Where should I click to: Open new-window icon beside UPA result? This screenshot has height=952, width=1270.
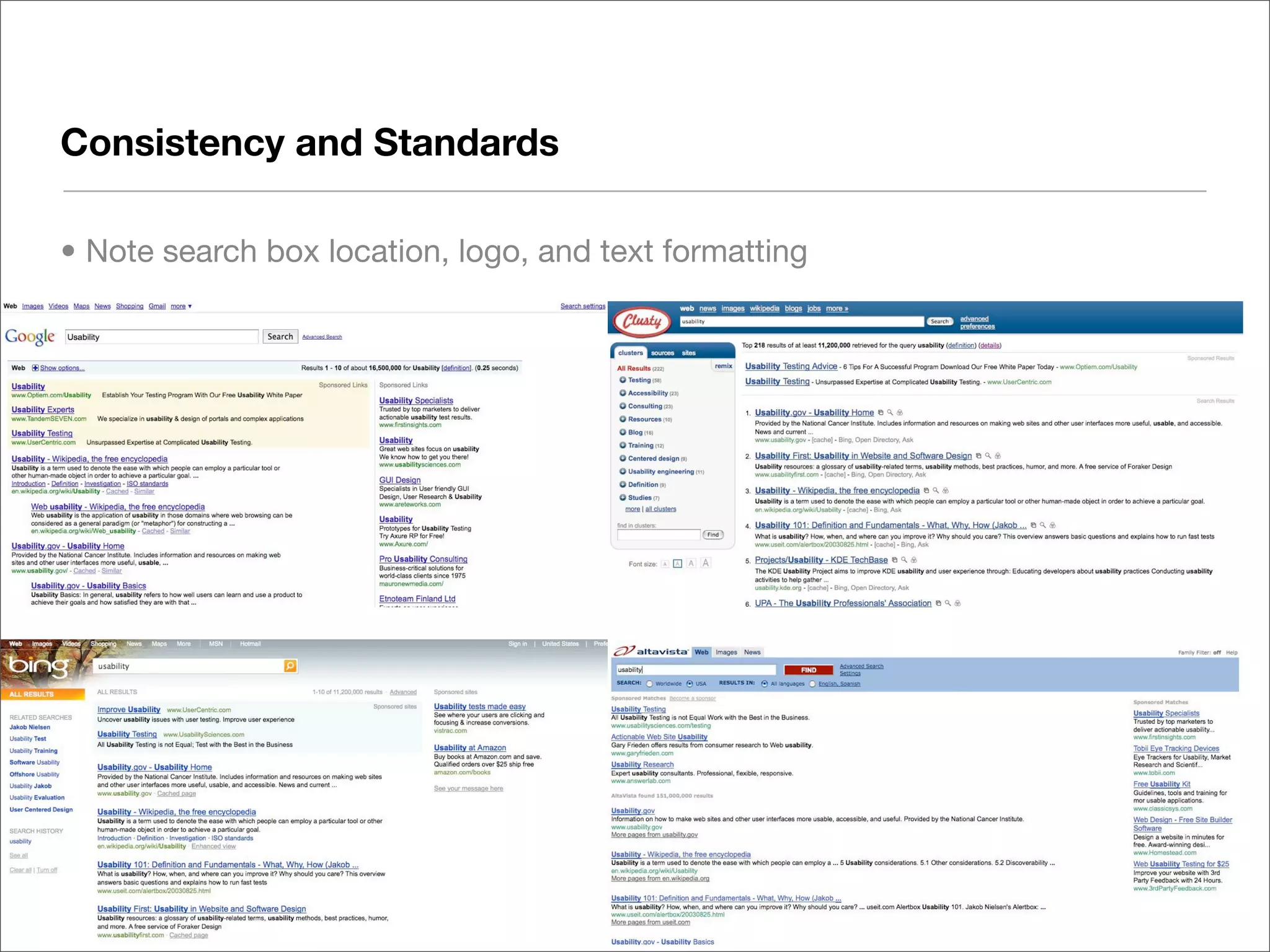pyautogui.click(x=938, y=604)
